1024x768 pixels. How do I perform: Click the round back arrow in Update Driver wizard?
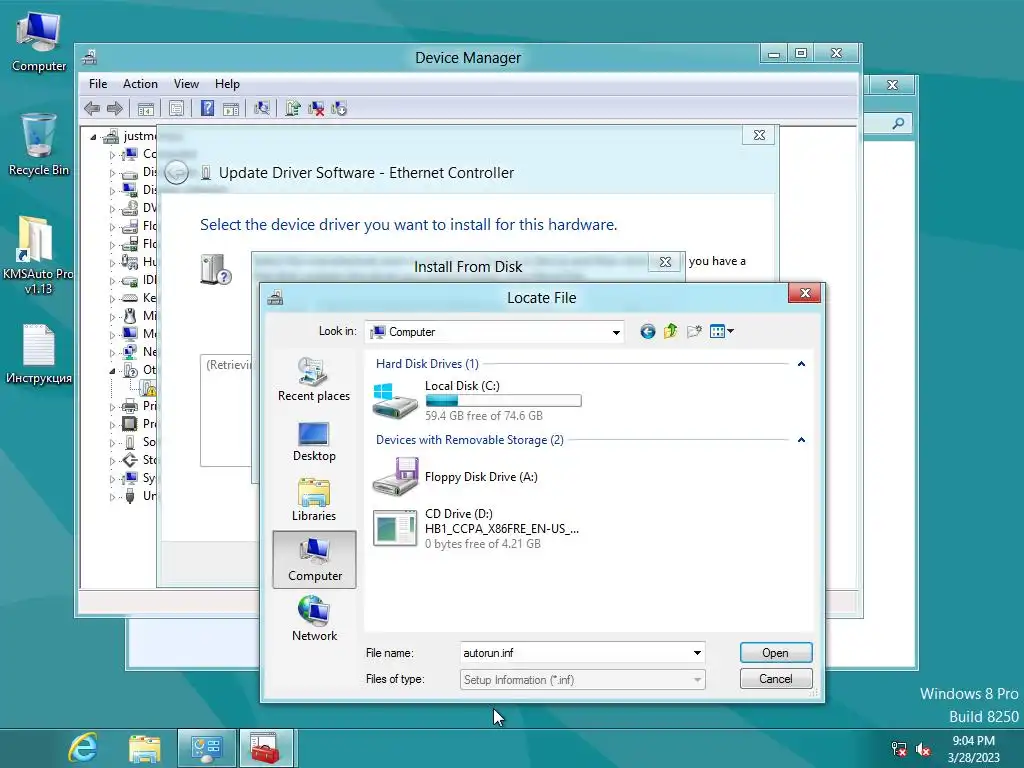(x=176, y=172)
